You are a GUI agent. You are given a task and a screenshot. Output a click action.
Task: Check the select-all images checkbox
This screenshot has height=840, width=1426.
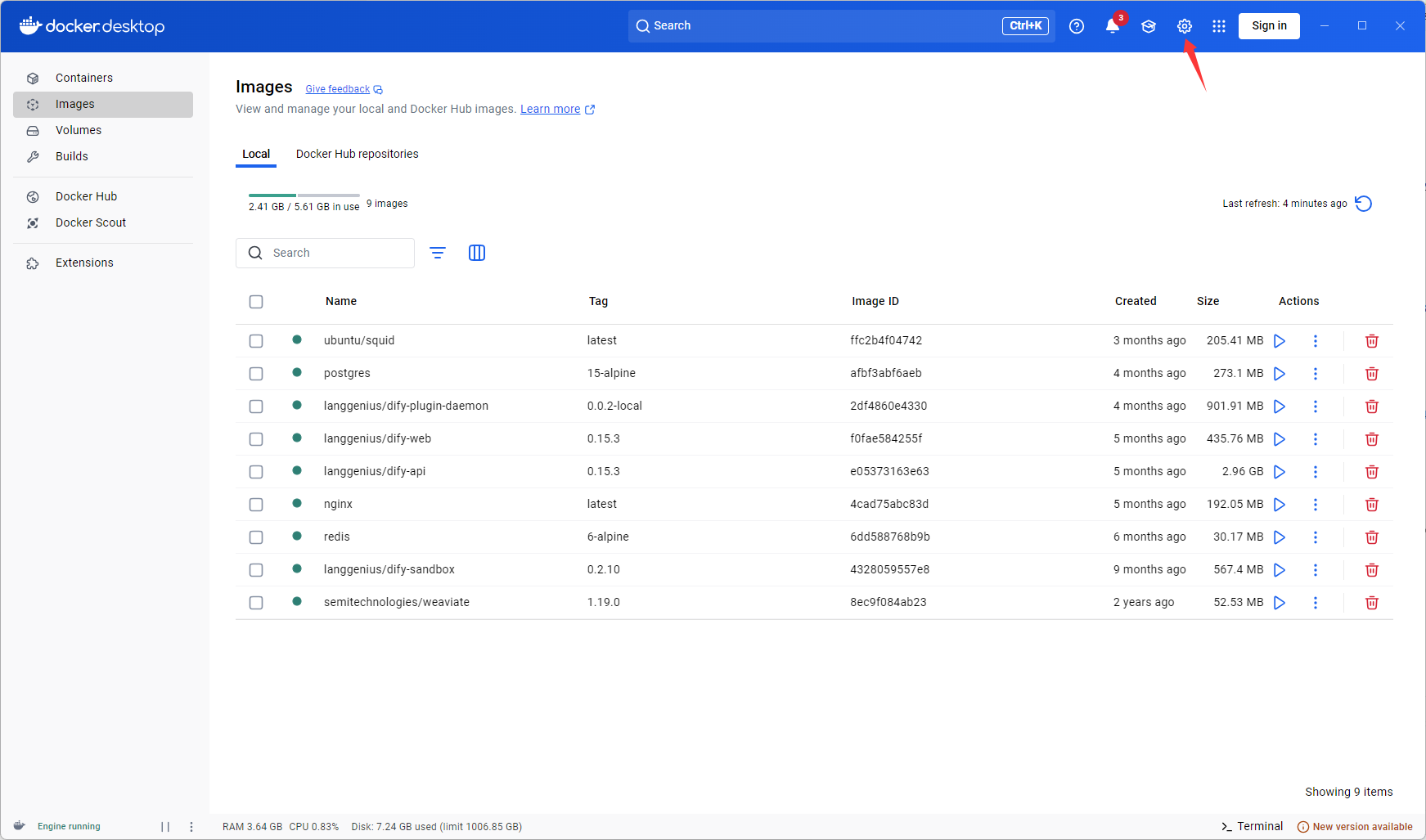click(256, 301)
